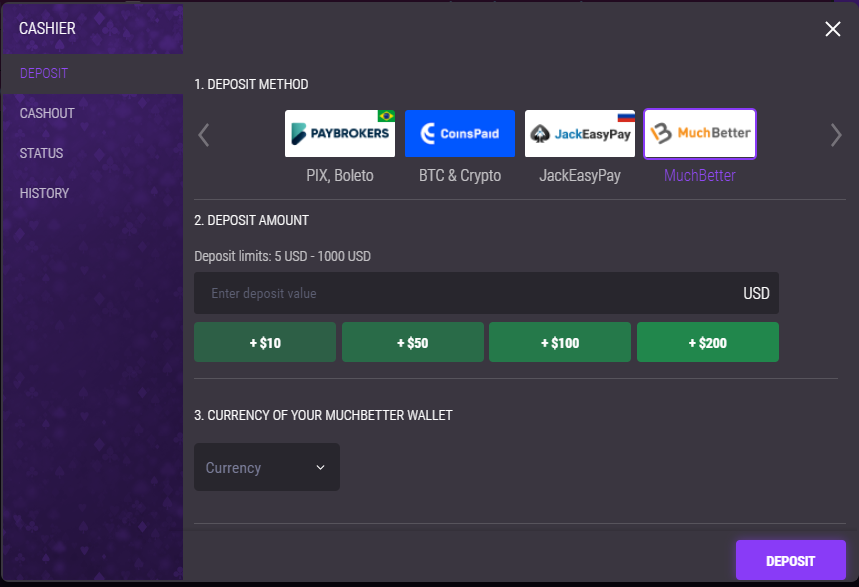Click the purple DEPOSIT button
Viewport: 859px width, 587px height.
point(791,561)
